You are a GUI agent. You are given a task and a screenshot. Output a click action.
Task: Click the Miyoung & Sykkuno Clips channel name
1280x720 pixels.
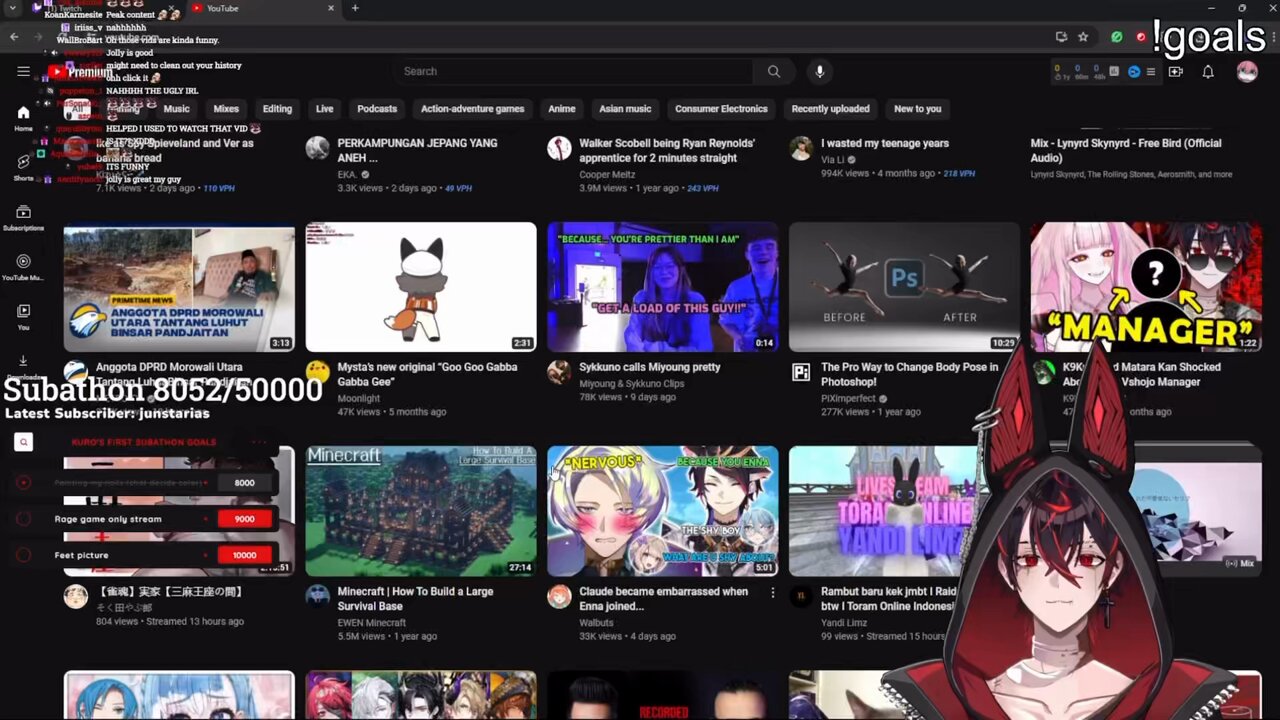coord(632,383)
